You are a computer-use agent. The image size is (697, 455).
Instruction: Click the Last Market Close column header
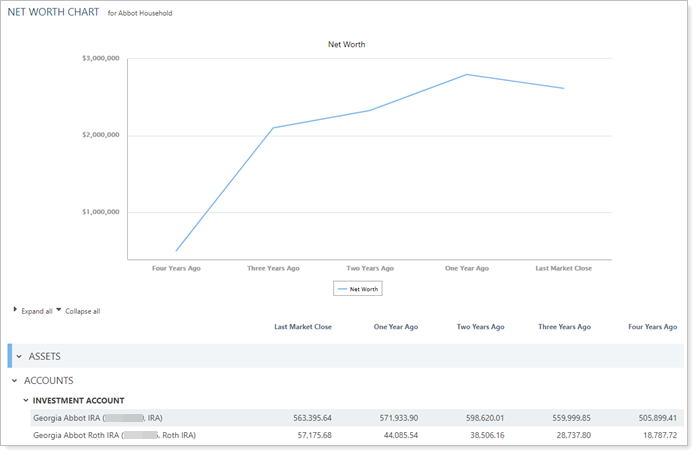point(303,327)
